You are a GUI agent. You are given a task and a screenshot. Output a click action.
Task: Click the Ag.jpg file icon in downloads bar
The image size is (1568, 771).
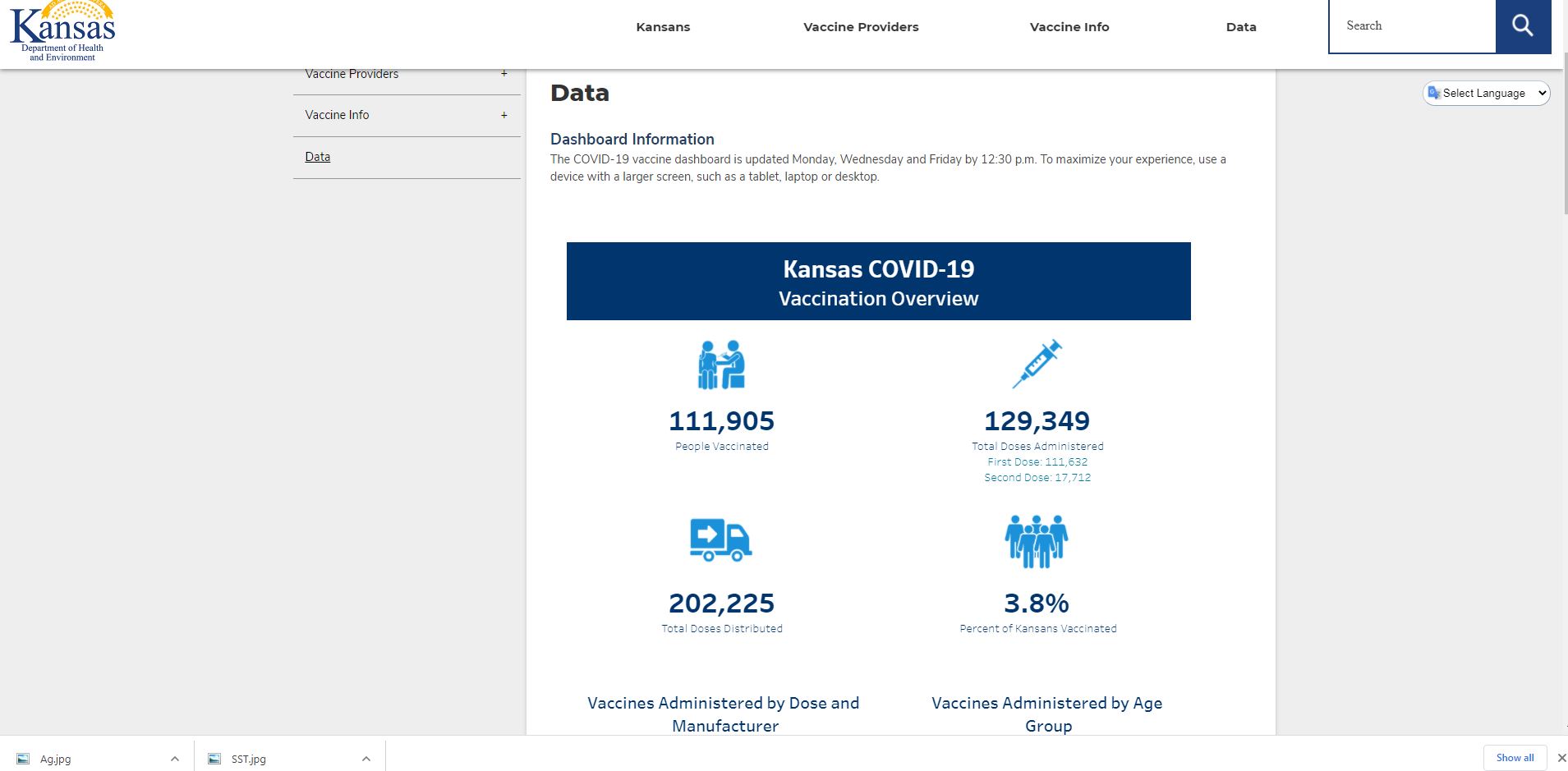point(23,759)
